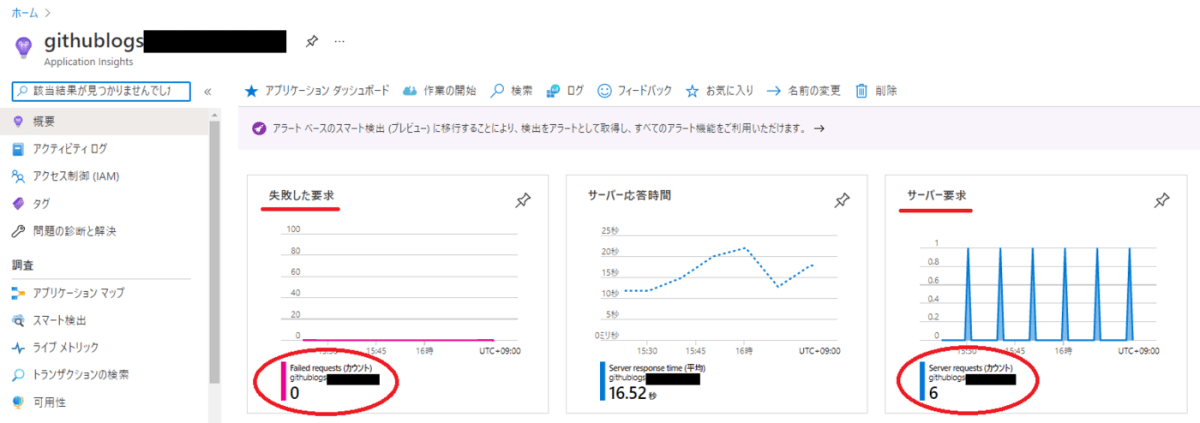1200x423 pixels.
Task: Pin the githublogs resource title
Action: coord(311,41)
